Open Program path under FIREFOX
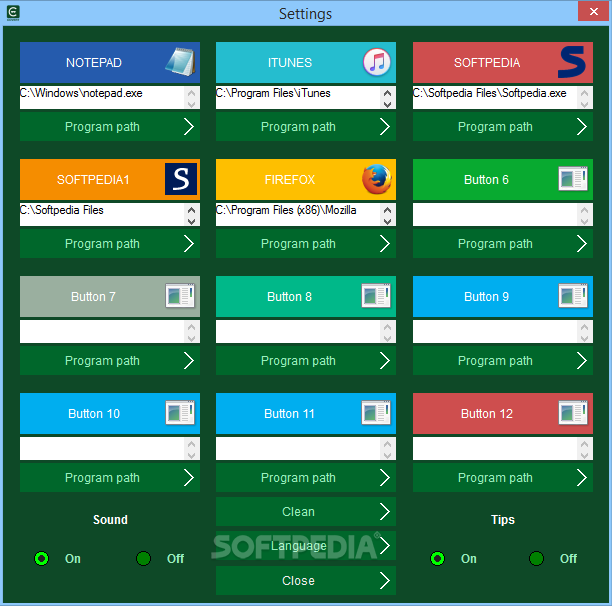 point(306,243)
